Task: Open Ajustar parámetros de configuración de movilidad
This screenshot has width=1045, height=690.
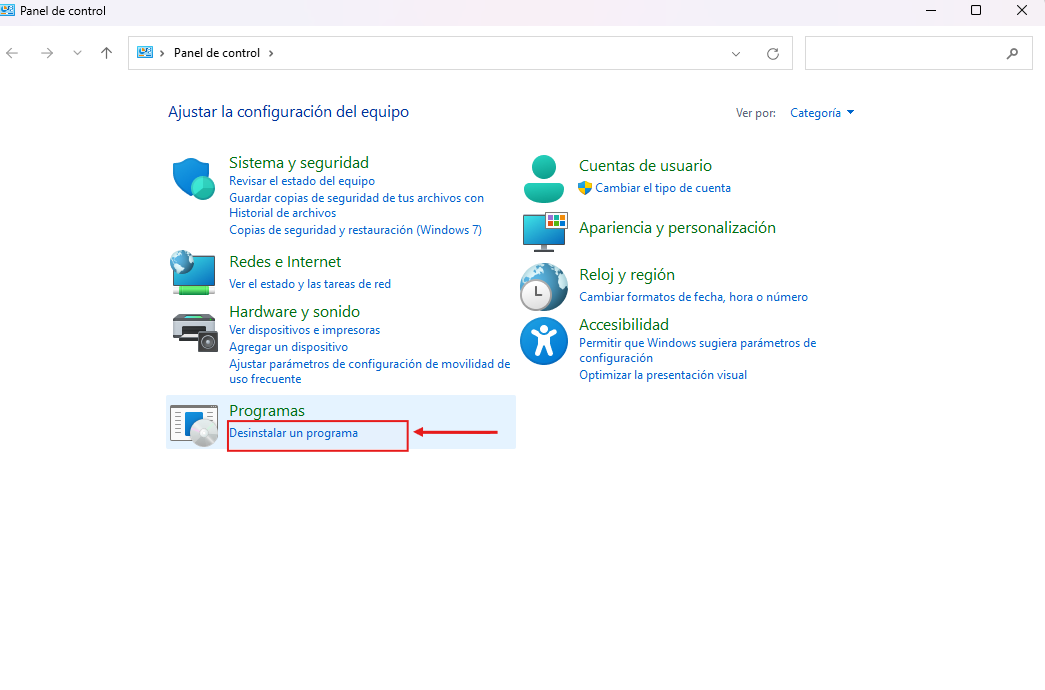Action: point(370,371)
